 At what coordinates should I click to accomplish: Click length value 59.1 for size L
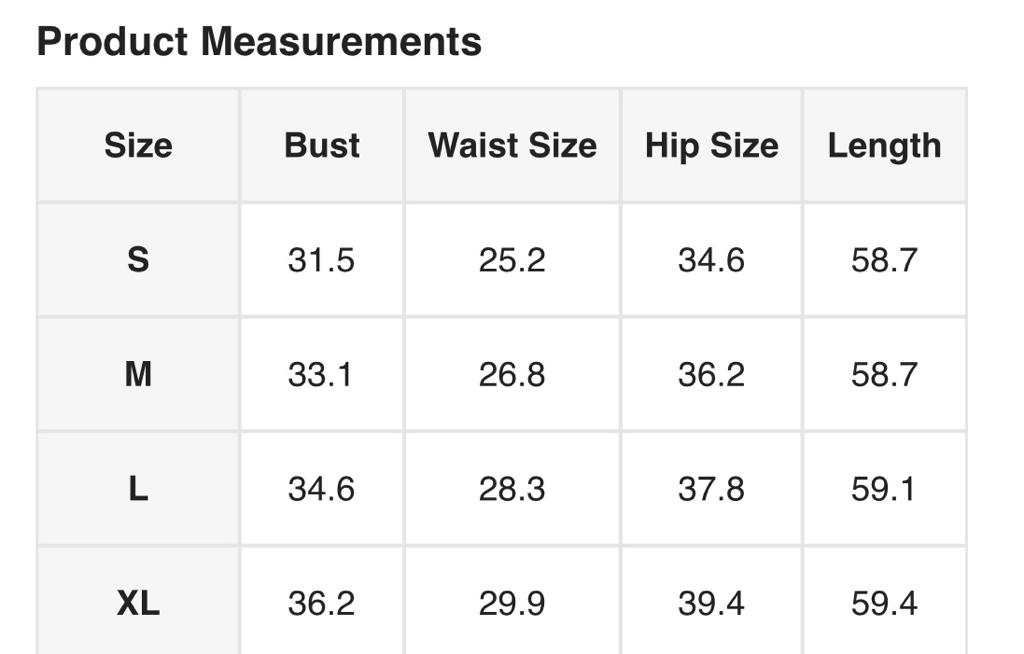pos(884,489)
